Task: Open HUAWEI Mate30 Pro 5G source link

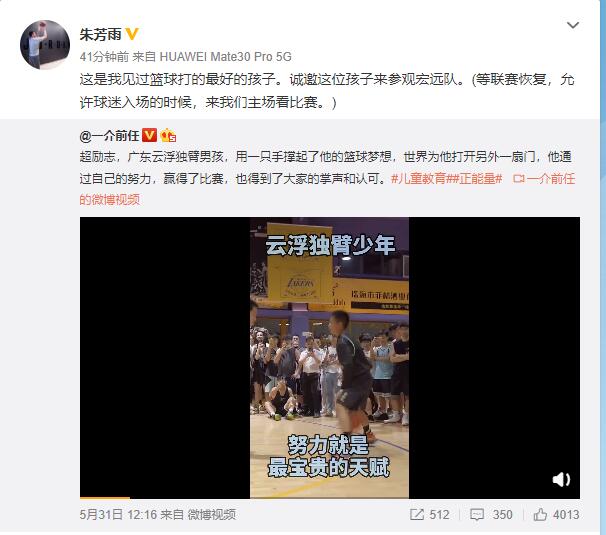Action: (x=225, y=57)
